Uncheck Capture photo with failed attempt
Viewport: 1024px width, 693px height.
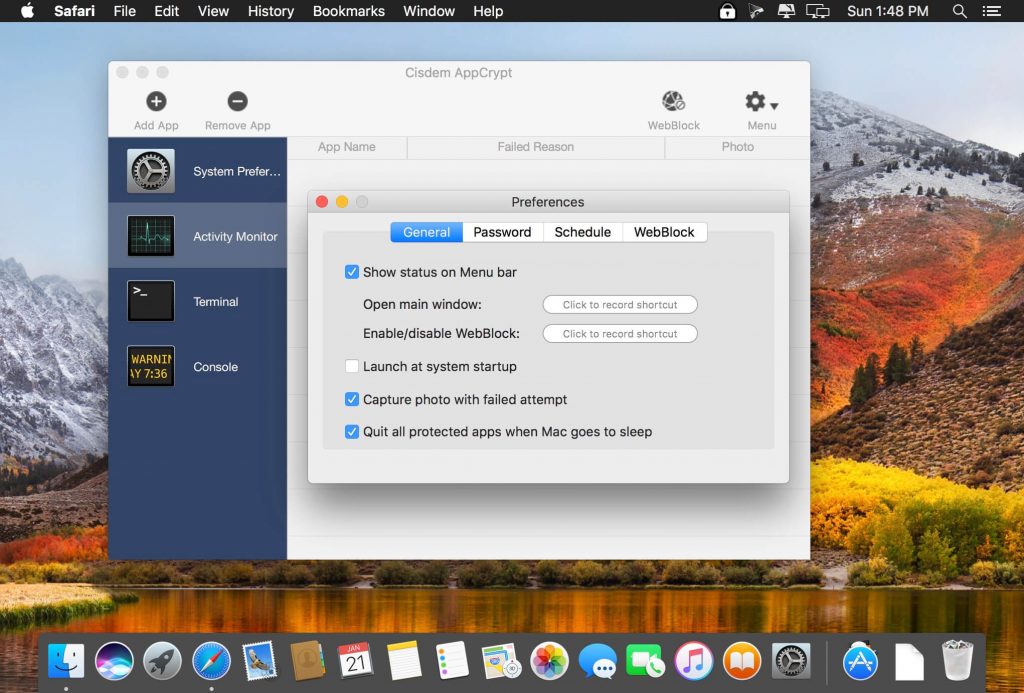(x=352, y=398)
